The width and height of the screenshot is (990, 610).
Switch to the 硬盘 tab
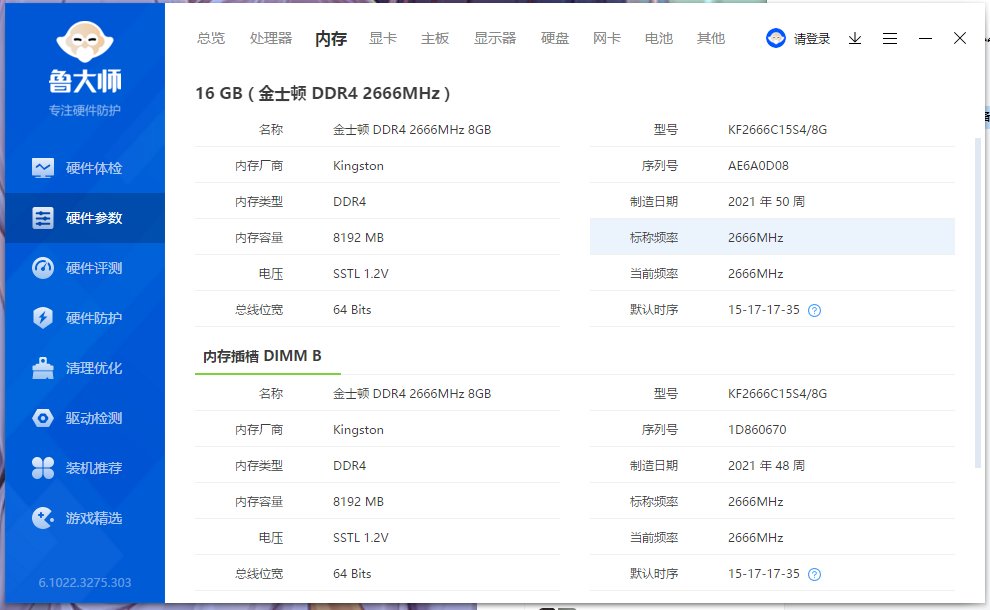click(555, 39)
